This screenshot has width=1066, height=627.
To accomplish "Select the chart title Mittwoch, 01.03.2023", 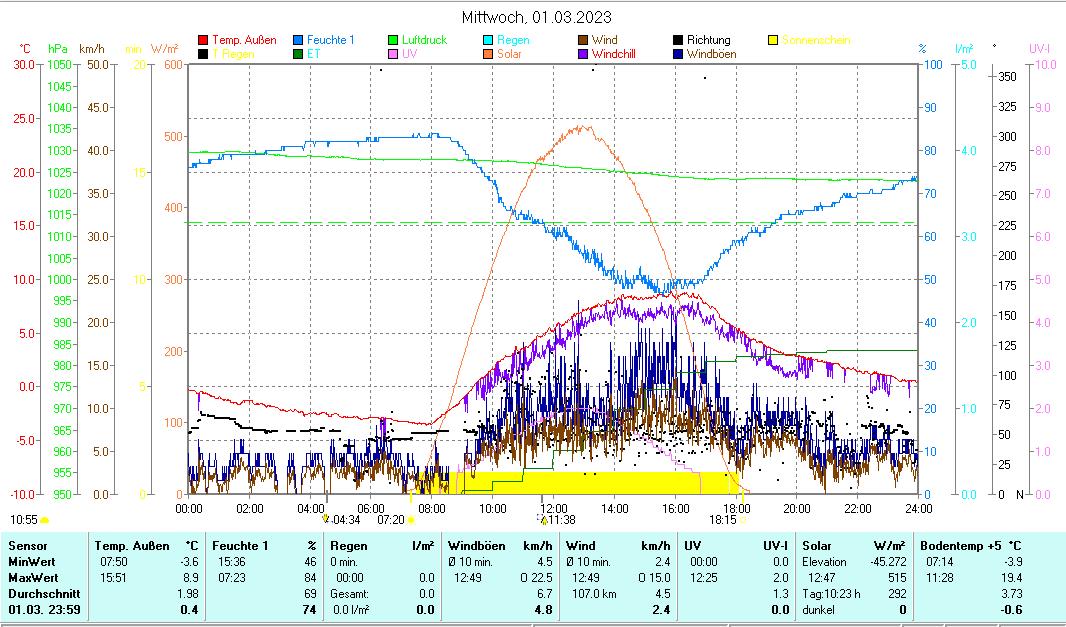I will 536,17.
